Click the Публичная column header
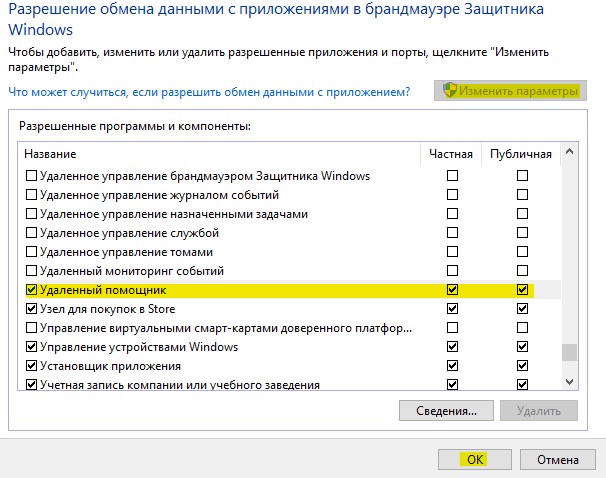The width and height of the screenshot is (606, 478). [521, 154]
